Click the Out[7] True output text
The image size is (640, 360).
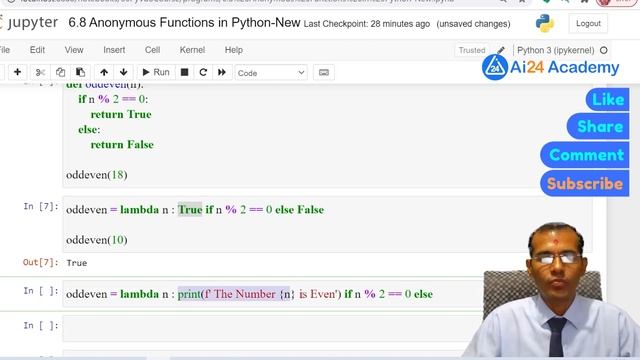coord(77,263)
